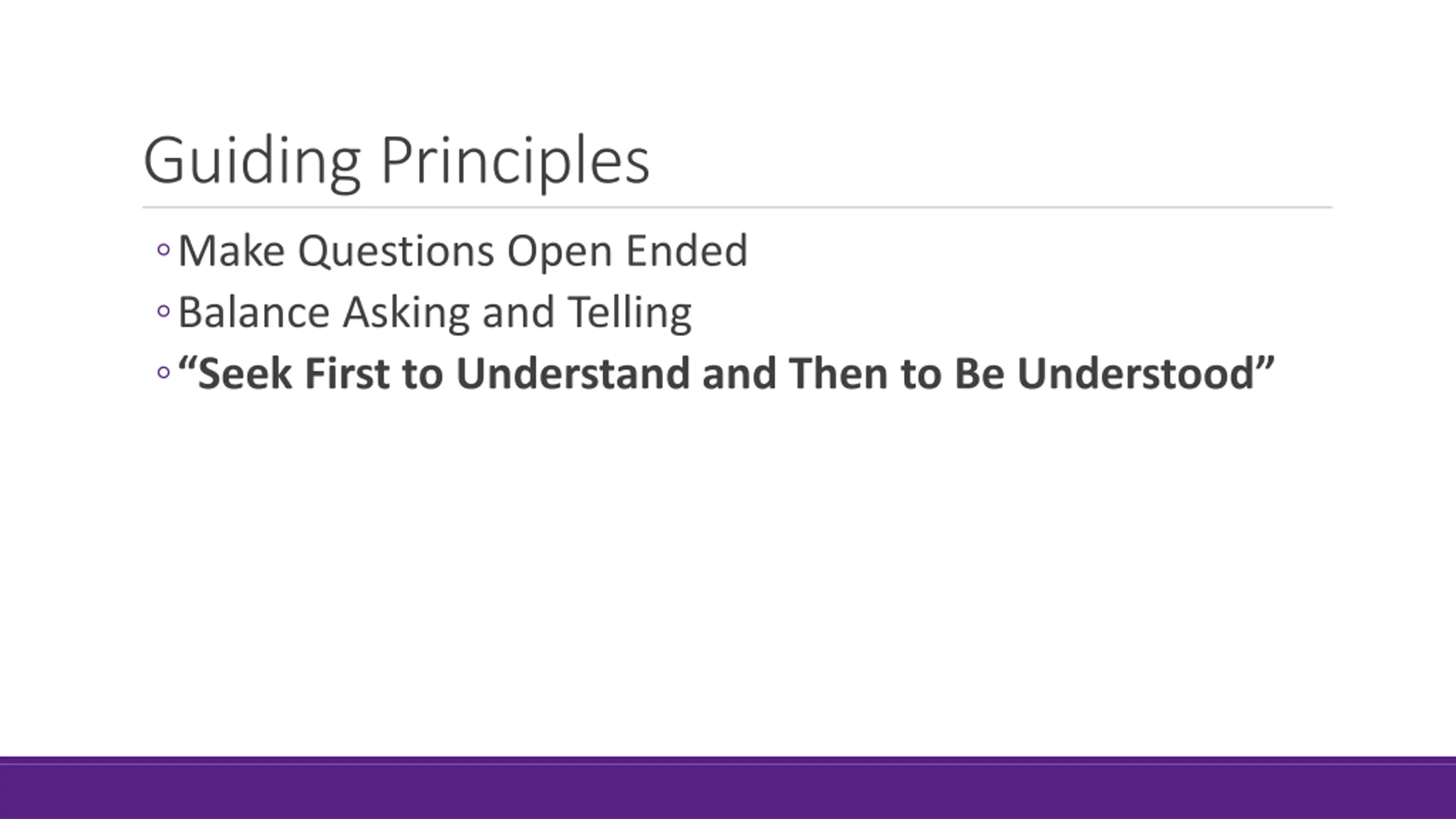This screenshot has width=1456, height=819.
Task: Click the closing quotation mark after "Understood"
Action: point(1266,364)
